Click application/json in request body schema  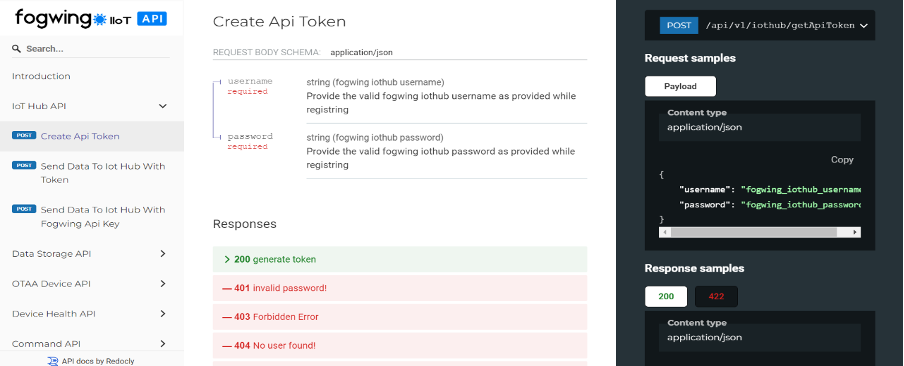coord(361,52)
